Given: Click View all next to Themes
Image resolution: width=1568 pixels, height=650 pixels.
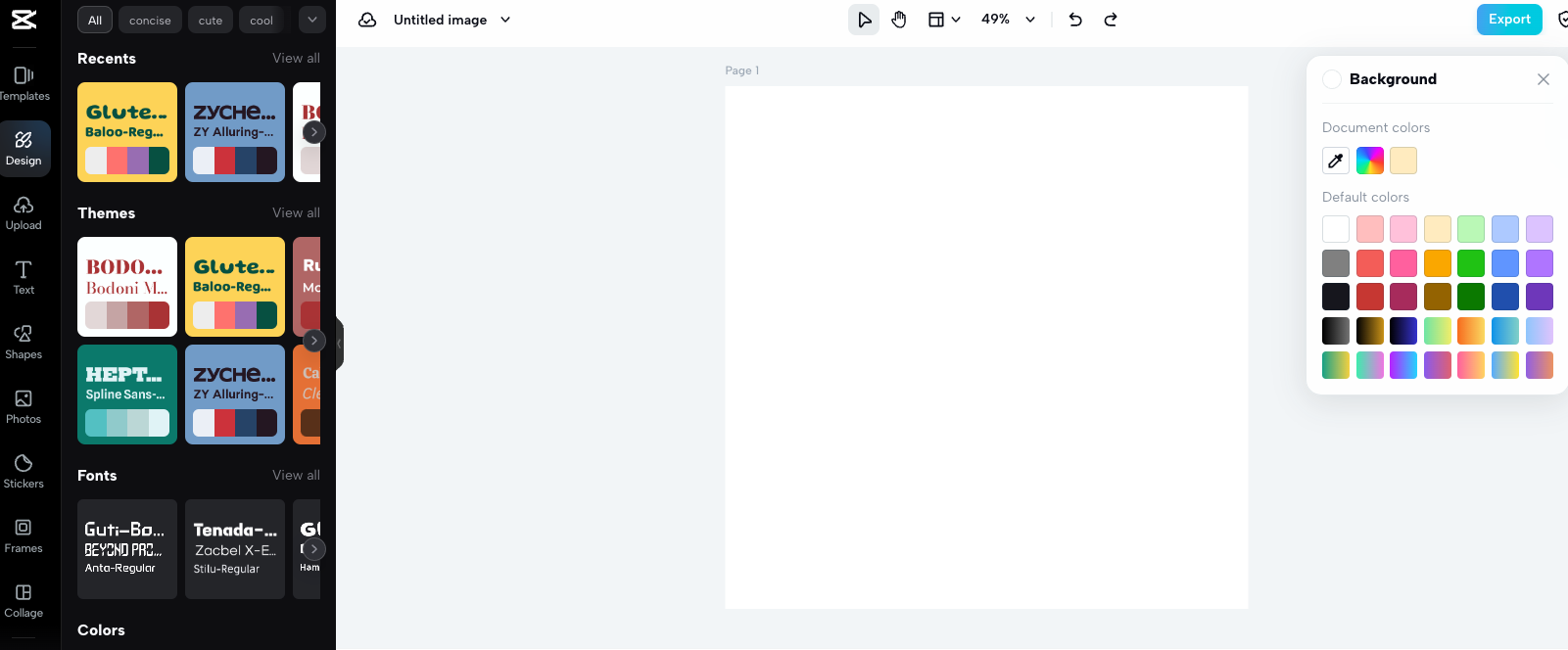Looking at the screenshot, I should [x=296, y=212].
